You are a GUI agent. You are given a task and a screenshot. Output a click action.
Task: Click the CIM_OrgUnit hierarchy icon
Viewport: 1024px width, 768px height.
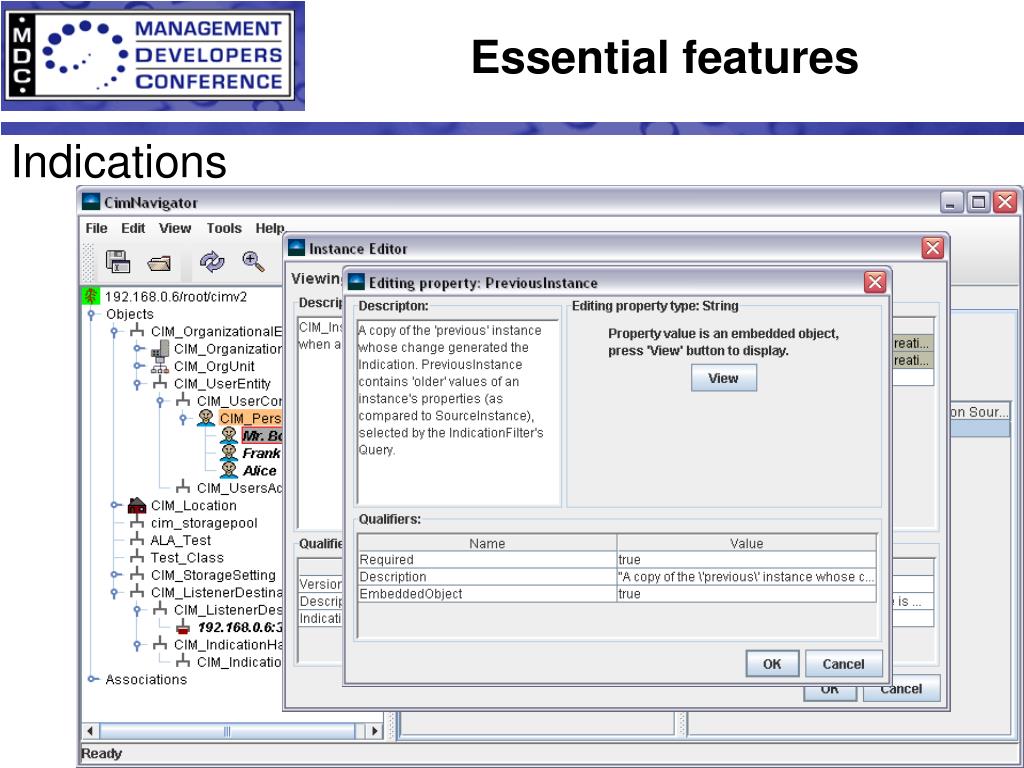click(160, 366)
